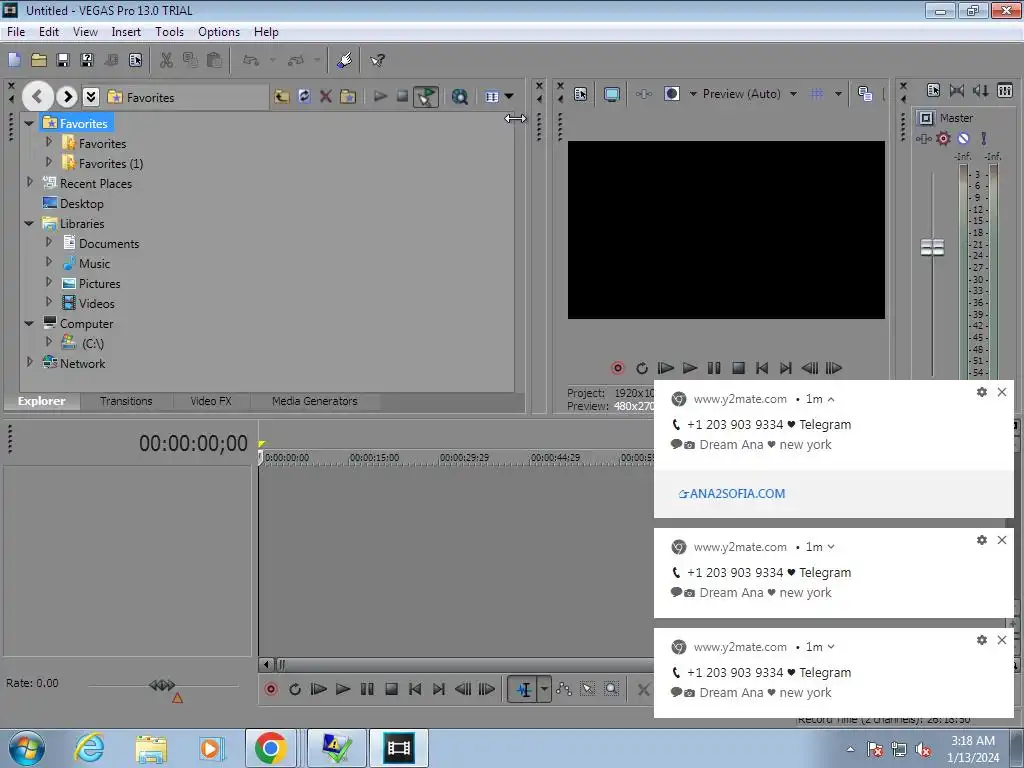Image resolution: width=1024 pixels, height=768 pixels.
Task: Open the Options menu
Action: tap(219, 31)
